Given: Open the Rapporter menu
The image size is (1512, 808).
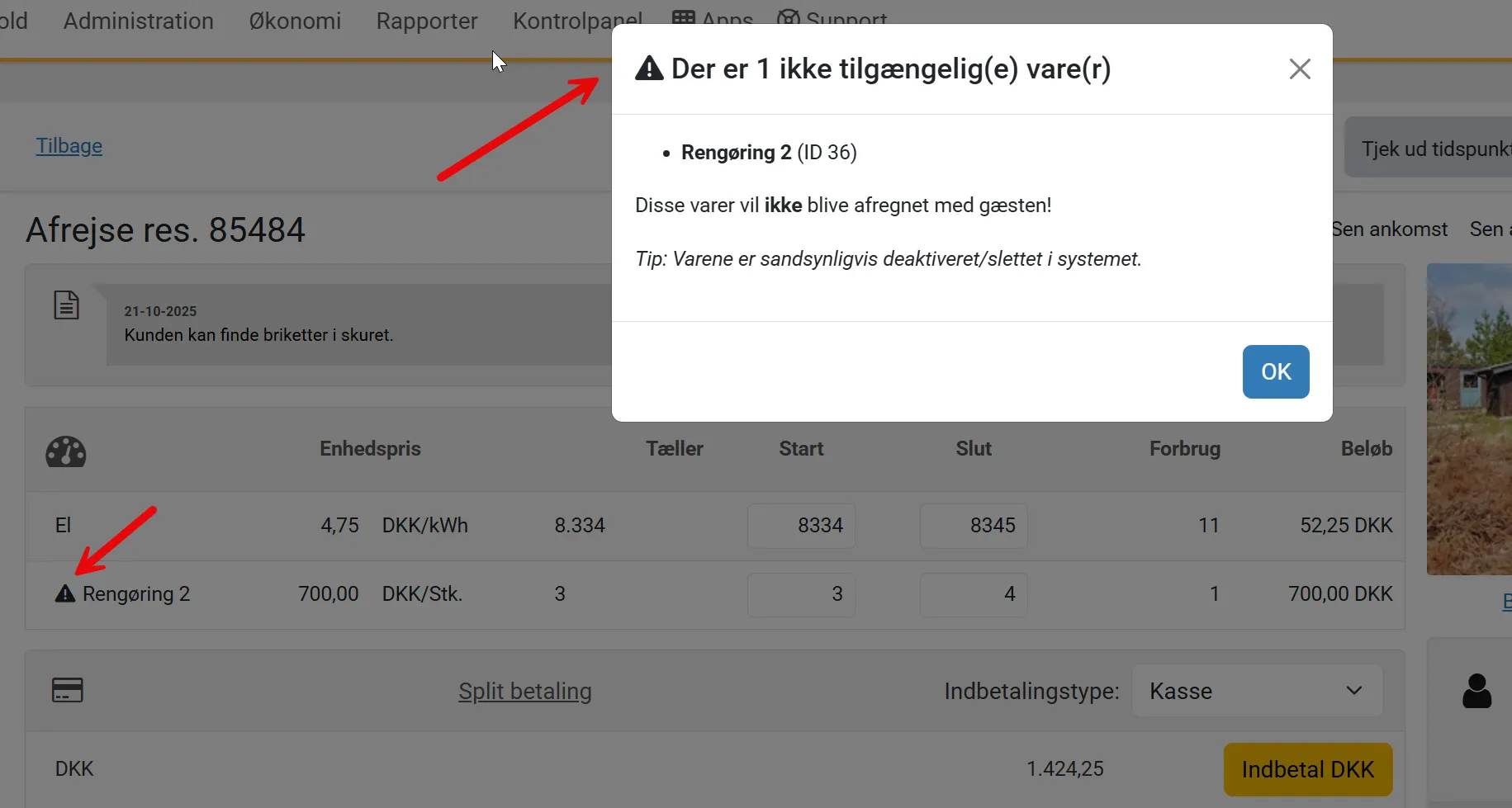Looking at the screenshot, I should (427, 21).
